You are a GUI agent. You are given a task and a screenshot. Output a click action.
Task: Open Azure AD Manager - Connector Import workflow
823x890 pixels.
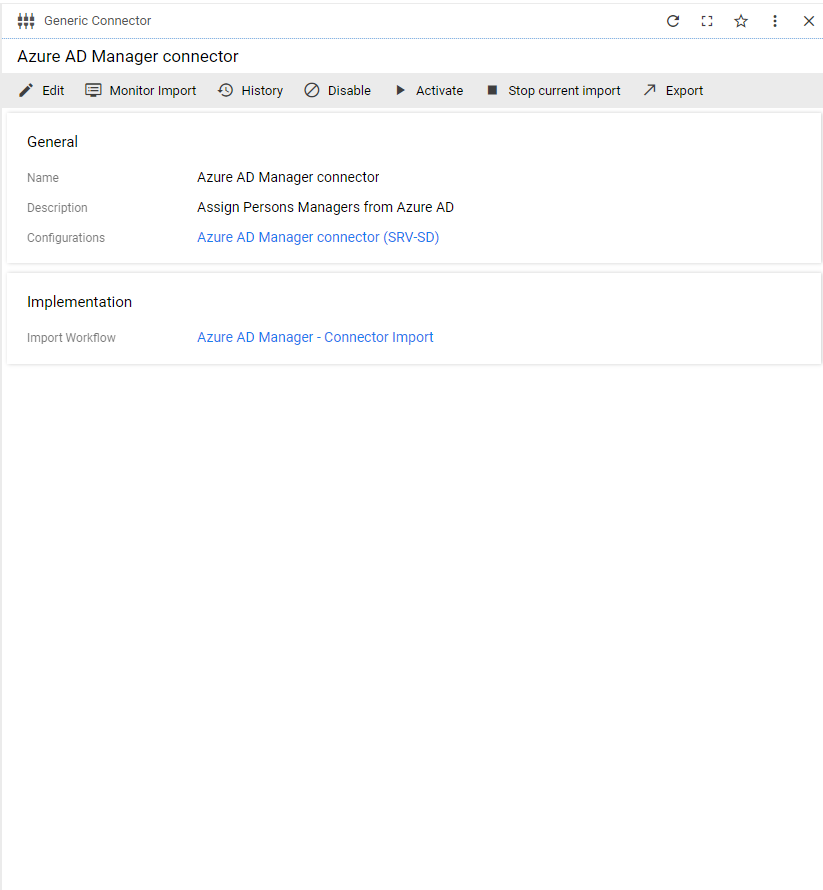coord(315,338)
